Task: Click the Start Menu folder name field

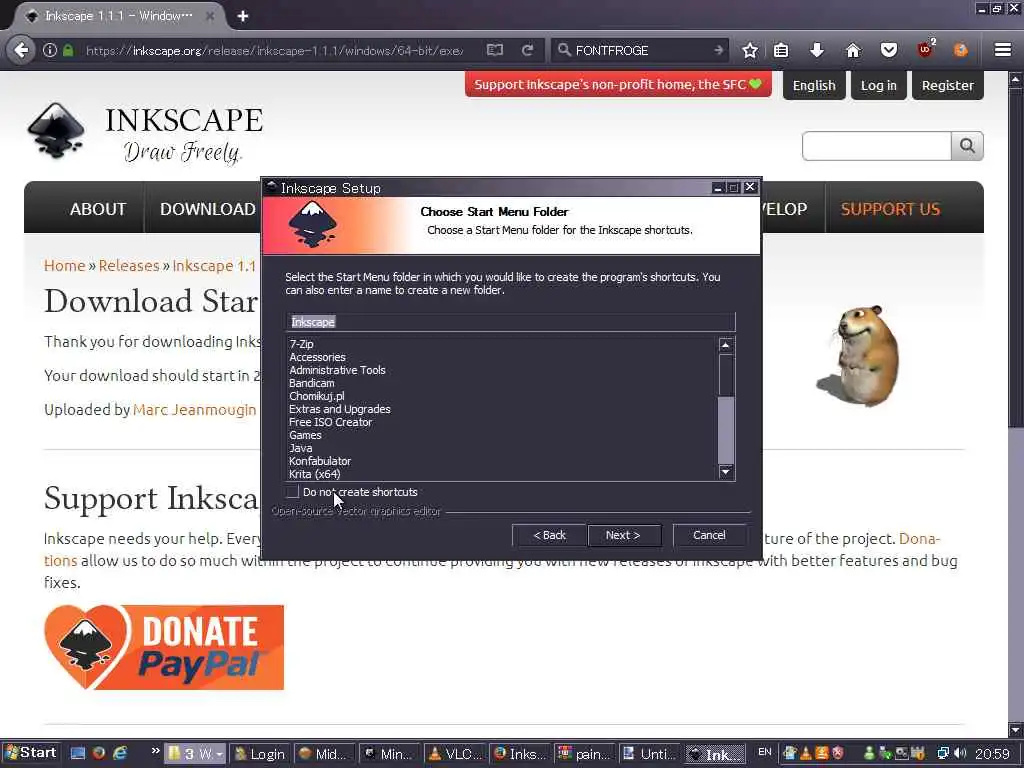Action: click(x=510, y=322)
